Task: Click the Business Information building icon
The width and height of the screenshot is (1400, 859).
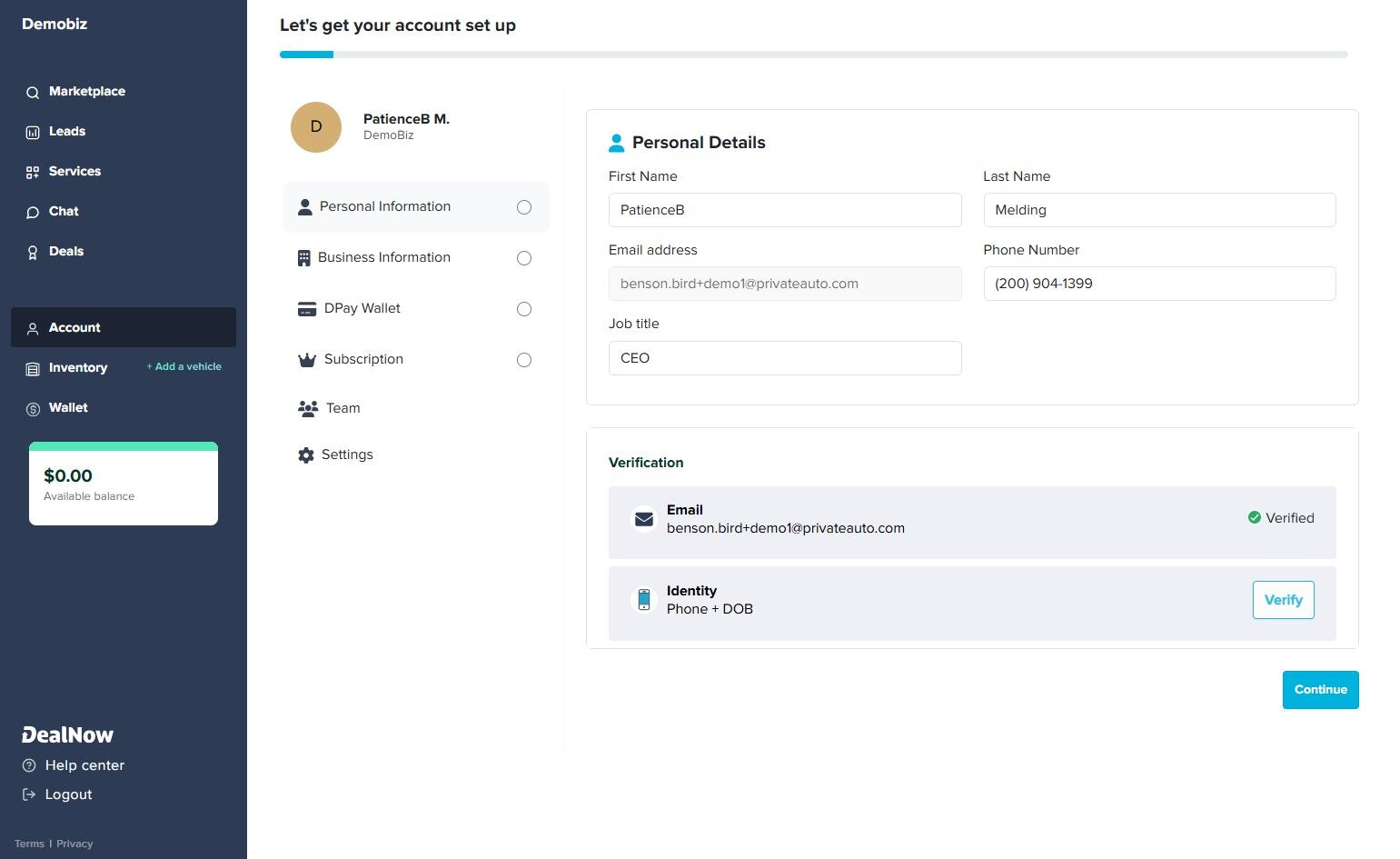Action: click(x=305, y=257)
